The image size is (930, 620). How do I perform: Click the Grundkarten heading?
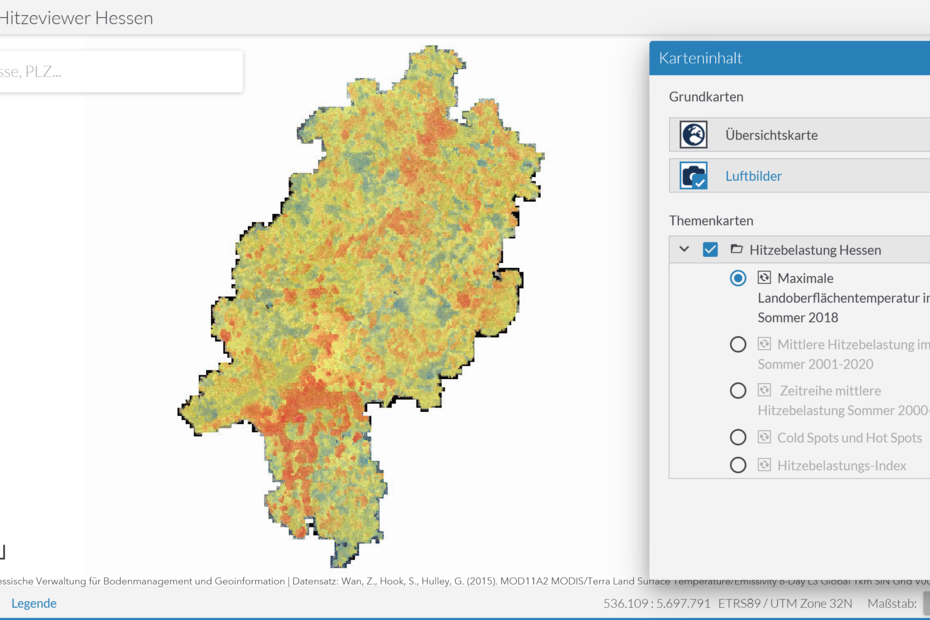tap(706, 97)
